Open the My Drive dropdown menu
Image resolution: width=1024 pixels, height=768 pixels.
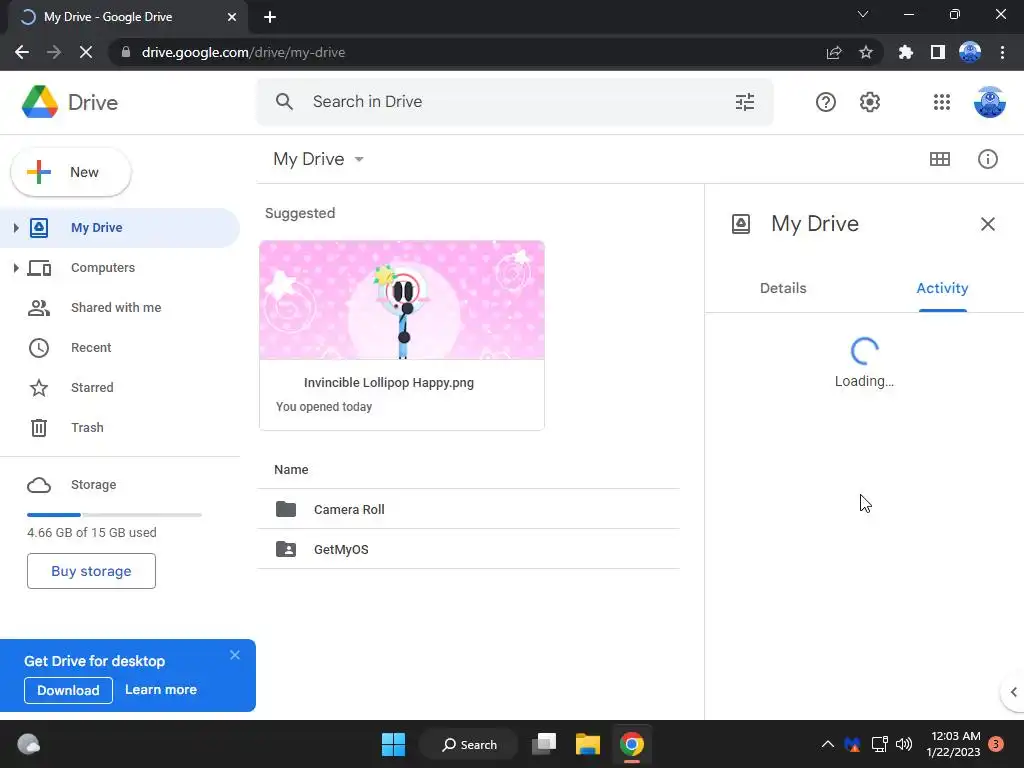click(319, 159)
